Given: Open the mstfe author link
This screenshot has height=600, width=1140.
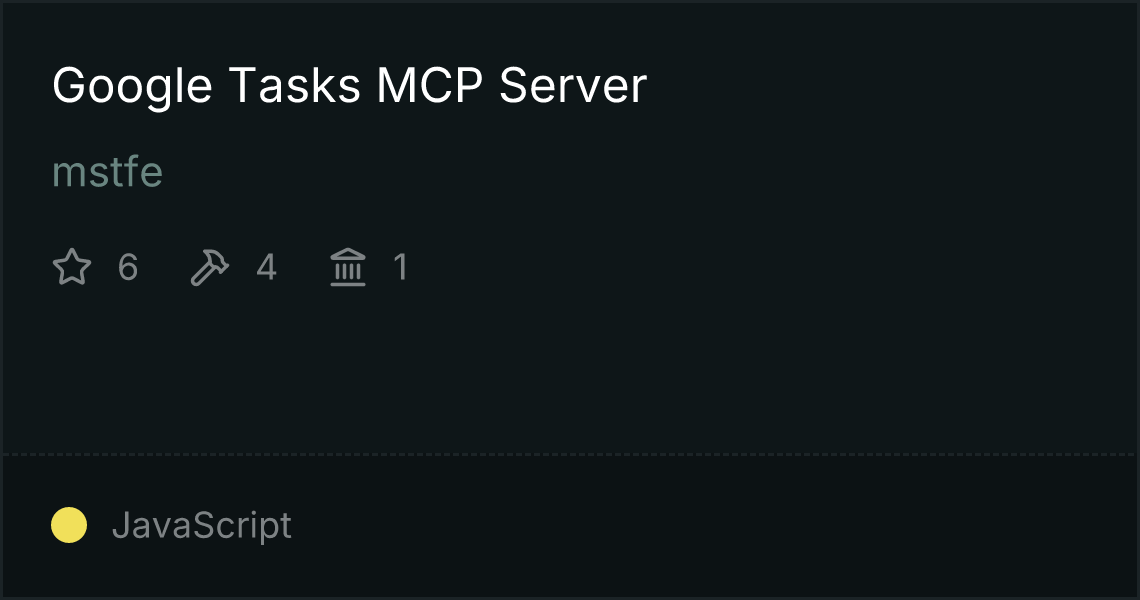Looking at the screenshot, I should (108, 172).
